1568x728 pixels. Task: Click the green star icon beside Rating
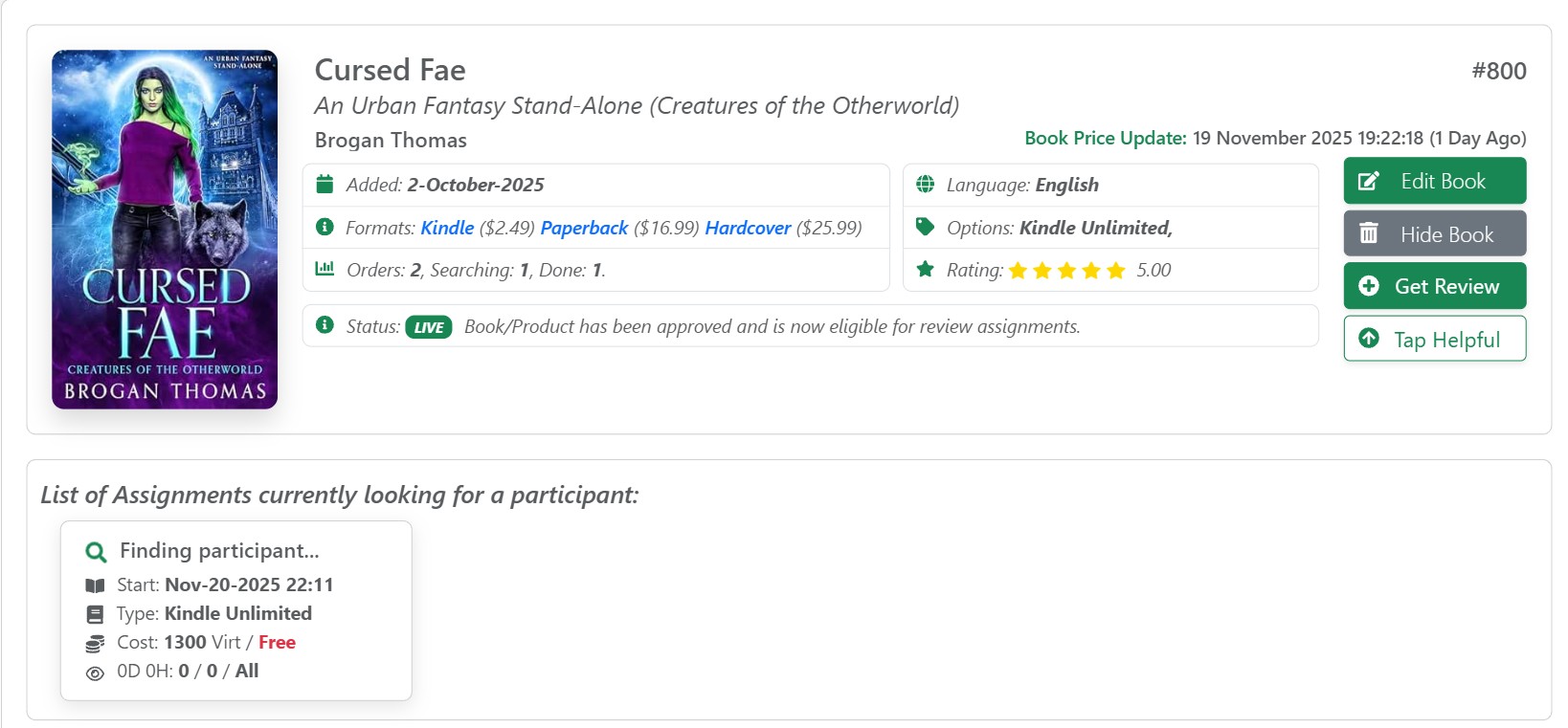[x=925, y=269]
